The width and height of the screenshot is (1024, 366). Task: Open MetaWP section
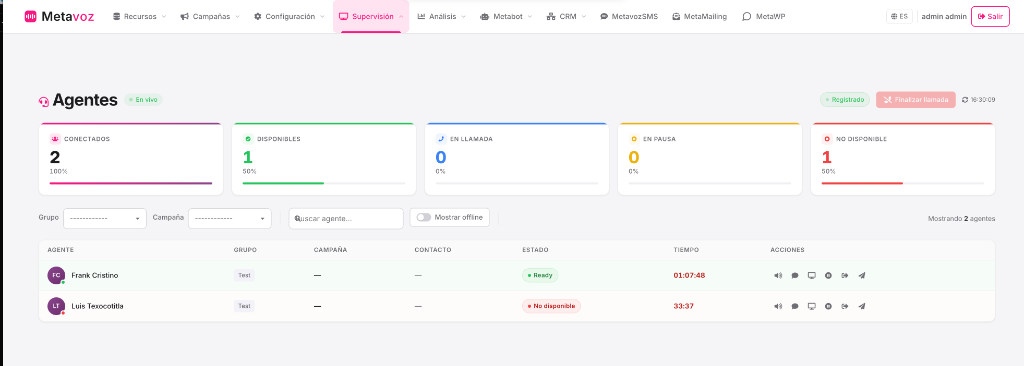(x=763, y=16)
